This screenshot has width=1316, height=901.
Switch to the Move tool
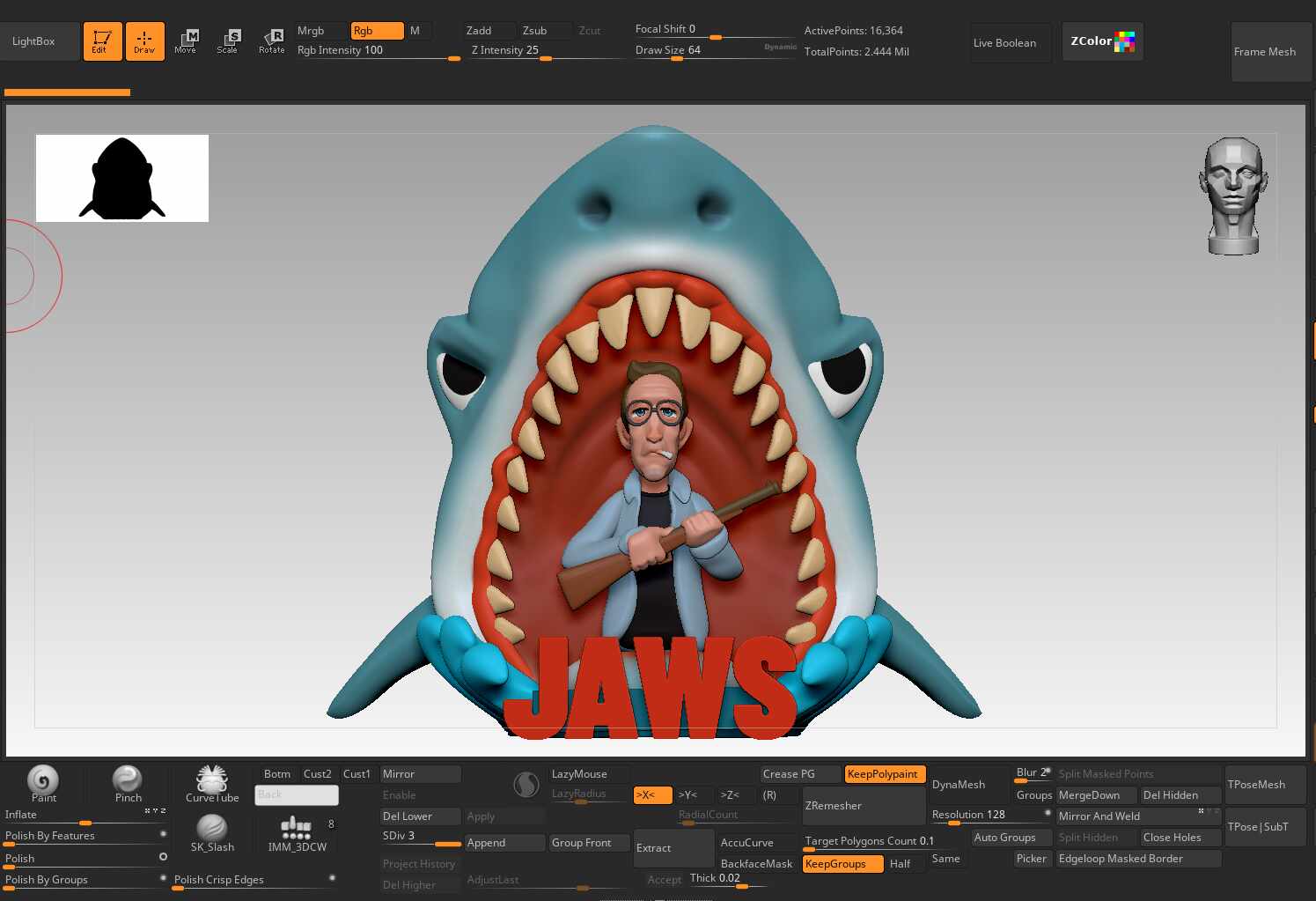pyautogui.click(x=186, y=41)
